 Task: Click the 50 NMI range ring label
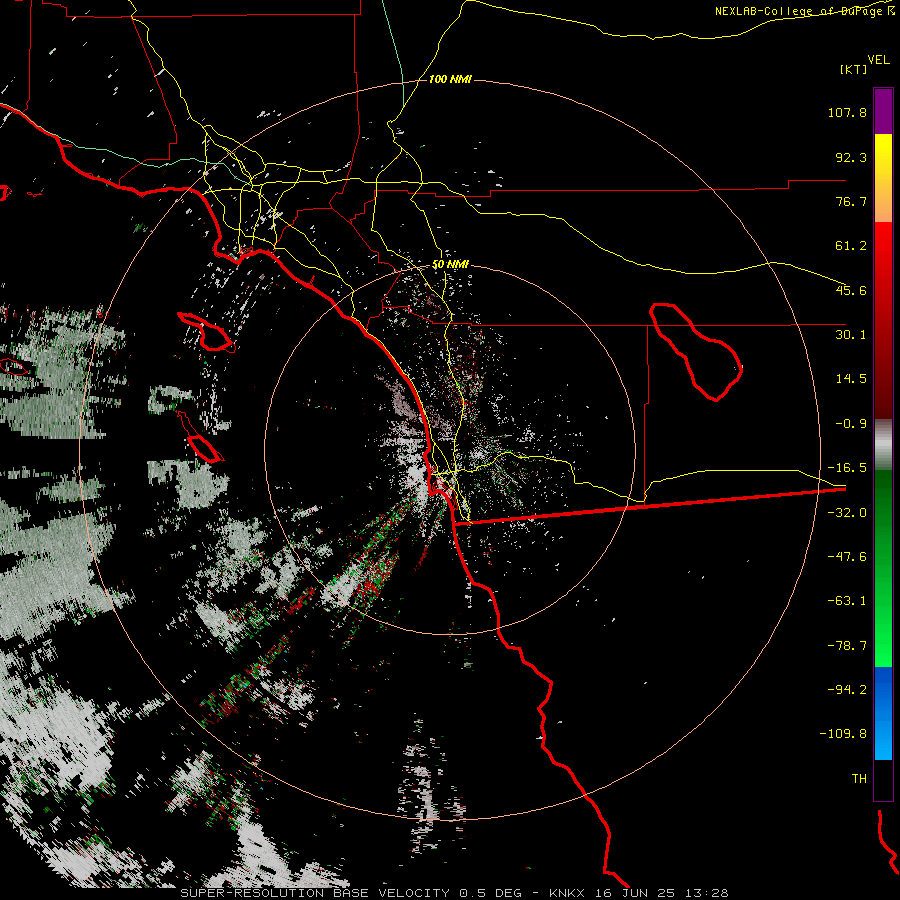pos(450,265)
